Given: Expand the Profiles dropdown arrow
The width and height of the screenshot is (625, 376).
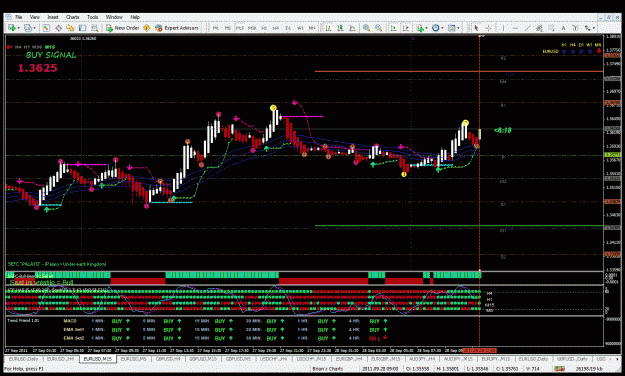Looking at the screenshot, I should (x=34, y=28).
